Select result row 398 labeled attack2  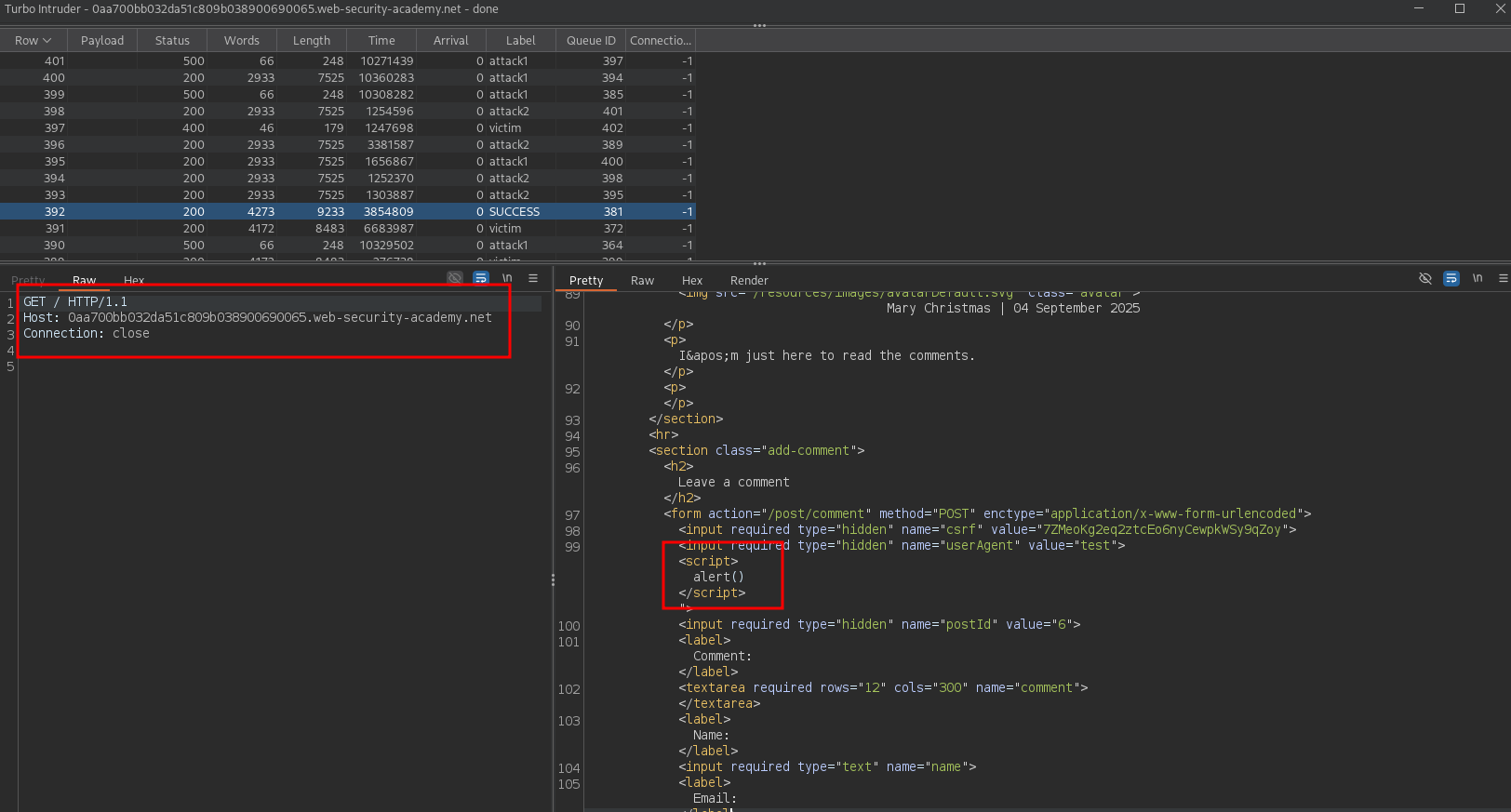(347, 111)
